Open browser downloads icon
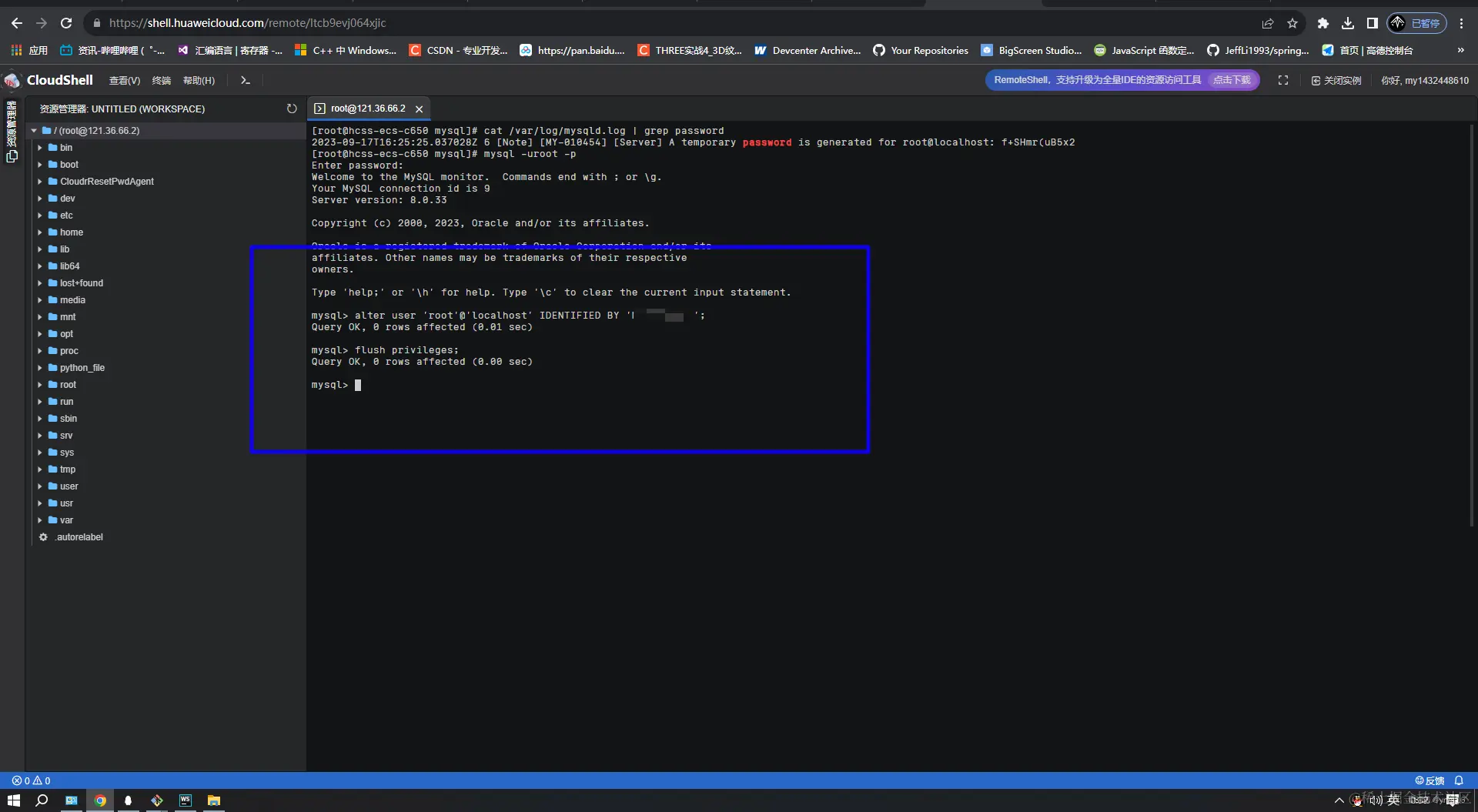 click(1348, 23)
